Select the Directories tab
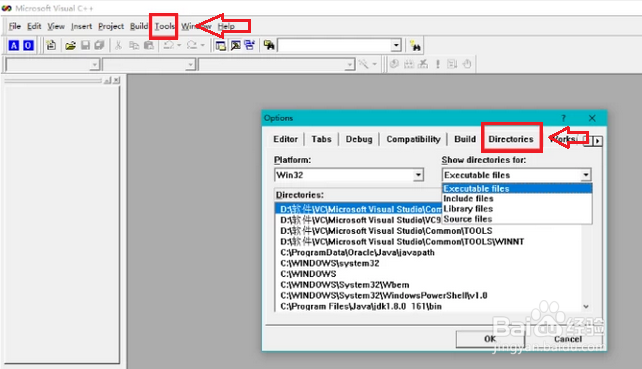 click(x=511, y=139)
